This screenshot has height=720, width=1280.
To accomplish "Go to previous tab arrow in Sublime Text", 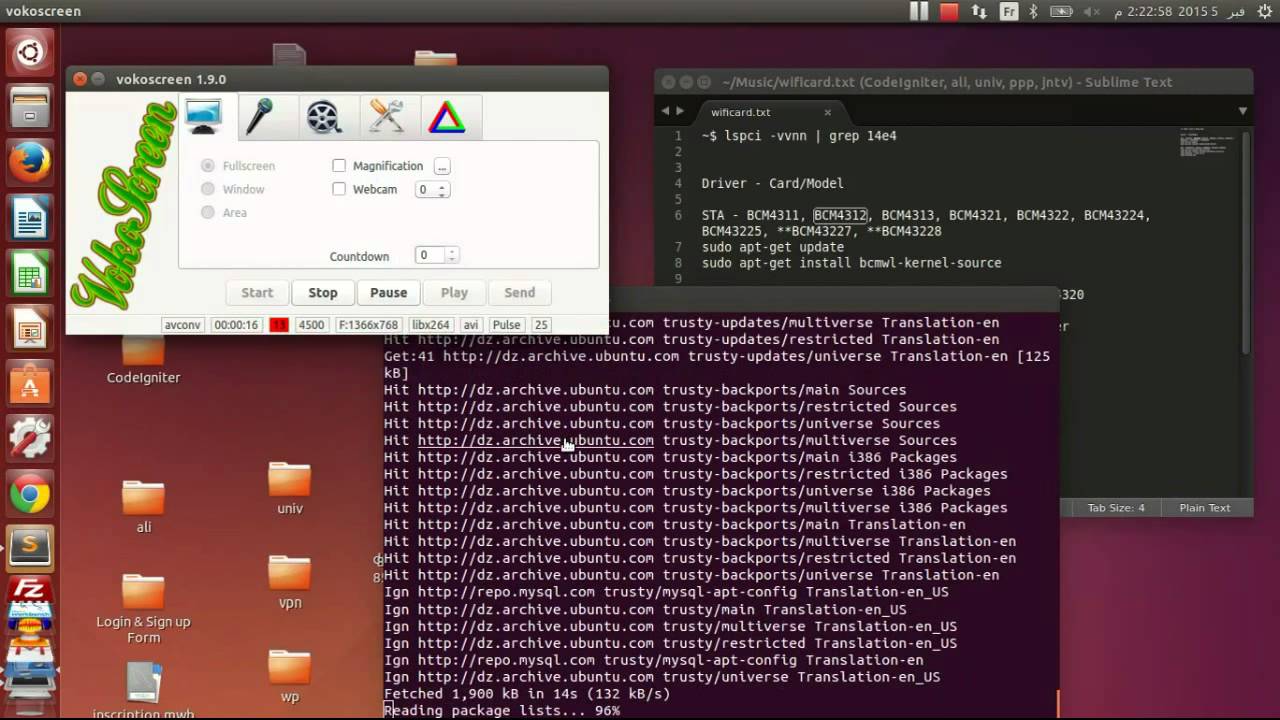I will coord(665,111).
